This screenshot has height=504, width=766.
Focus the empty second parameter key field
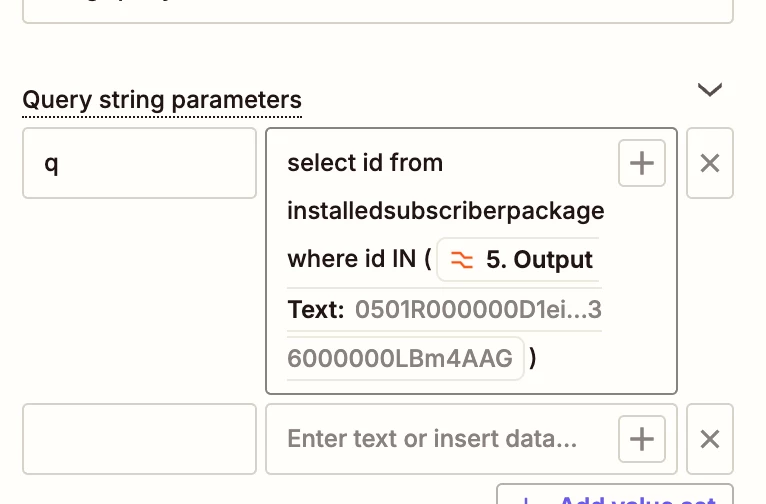click(x=139, y=439)
